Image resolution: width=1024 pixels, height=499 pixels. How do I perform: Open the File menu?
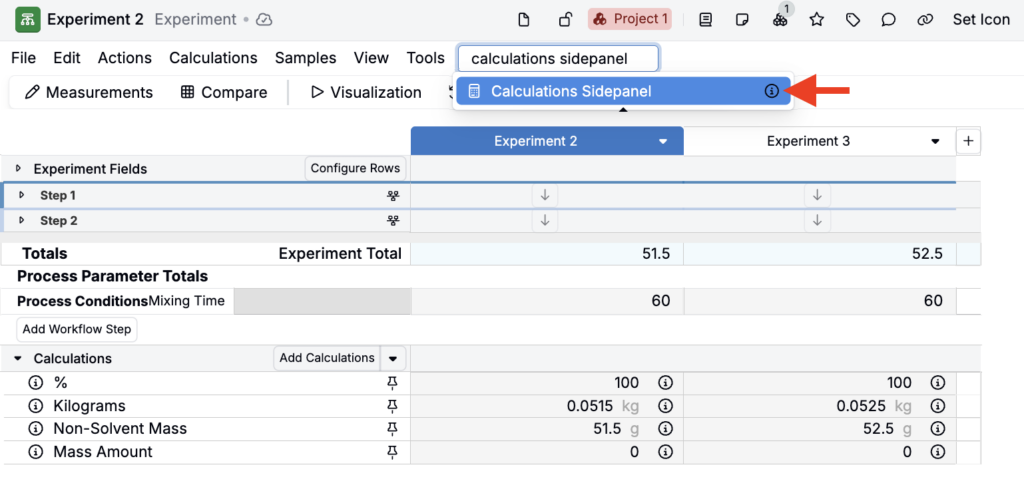coord(24,58)
